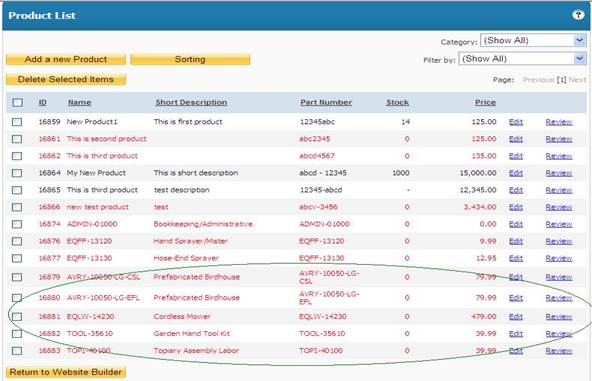Check the box for product 16876

(x=17, y=241)
